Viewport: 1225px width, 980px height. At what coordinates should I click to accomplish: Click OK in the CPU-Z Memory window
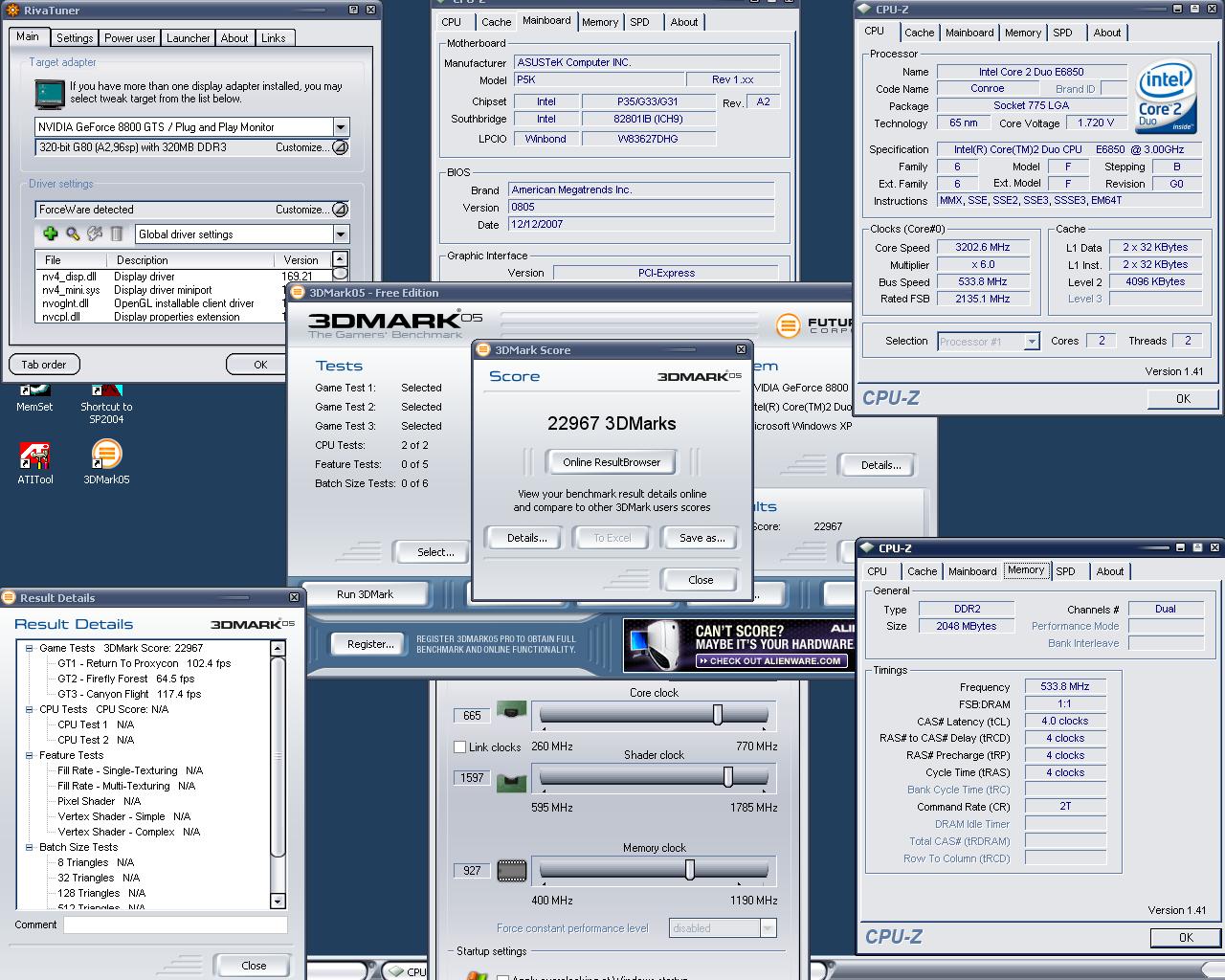1186,938
